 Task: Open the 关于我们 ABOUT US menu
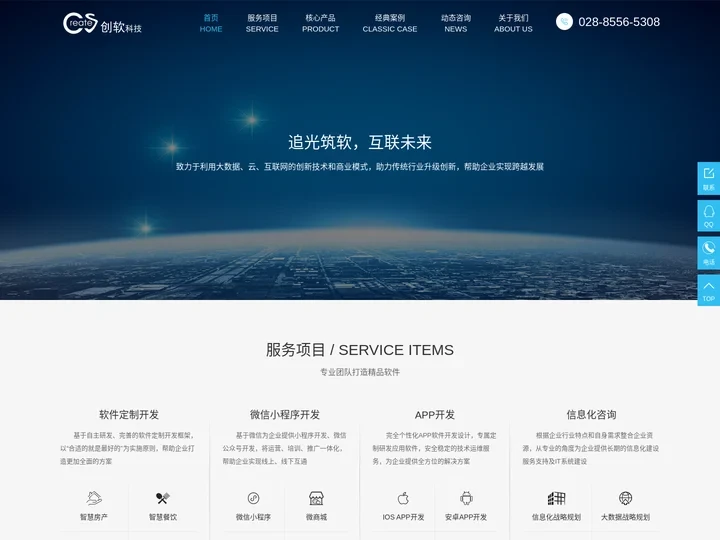(513, 23)
